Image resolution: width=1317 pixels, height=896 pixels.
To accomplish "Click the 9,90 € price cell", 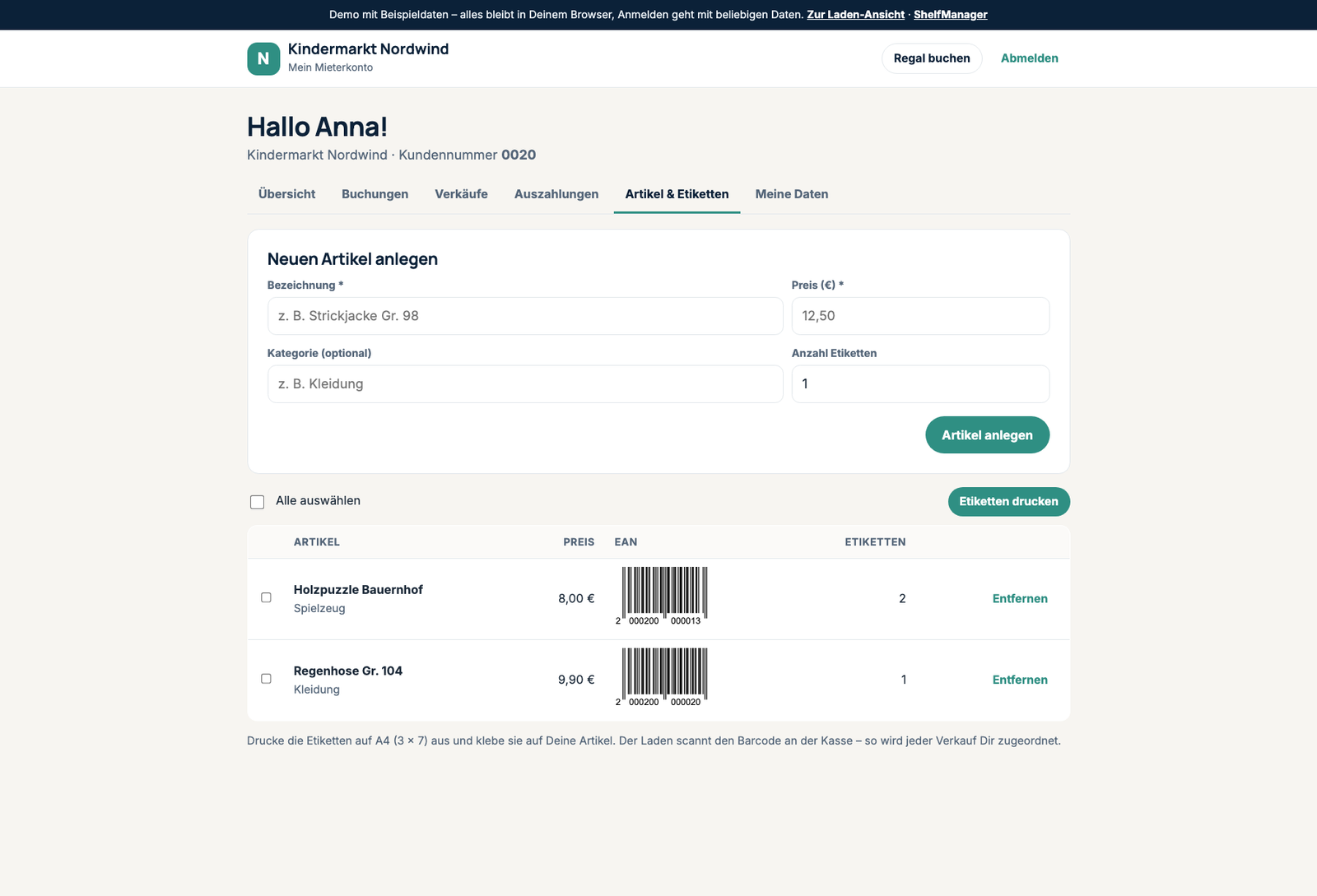I will click(576, 680).
